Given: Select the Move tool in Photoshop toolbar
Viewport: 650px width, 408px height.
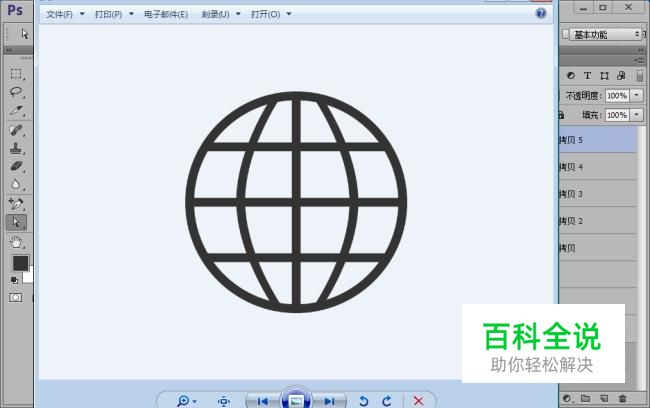Looking at the screenshot, I should (24, 34).
